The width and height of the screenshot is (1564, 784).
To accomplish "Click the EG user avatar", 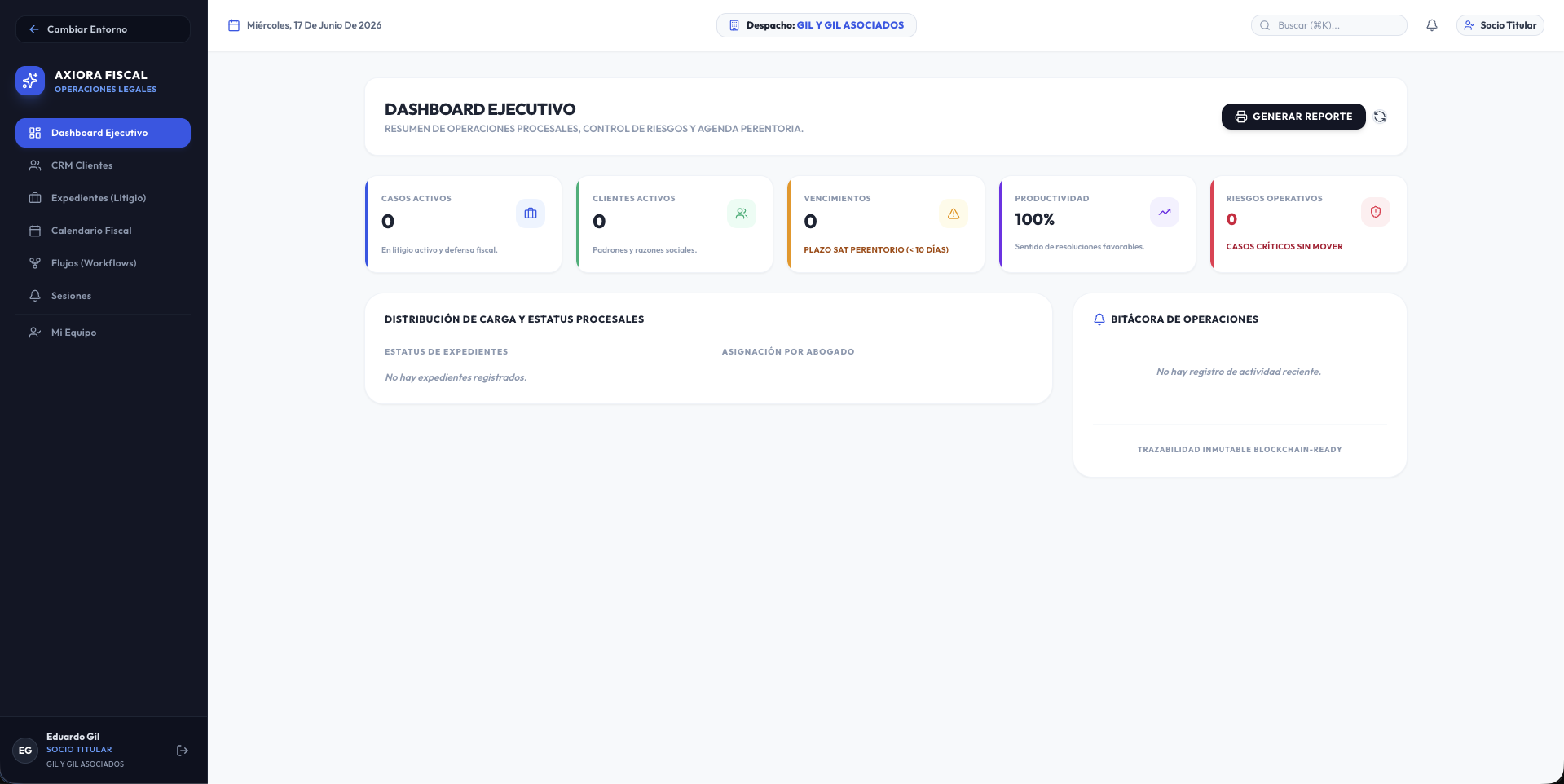I will [25, 751].
